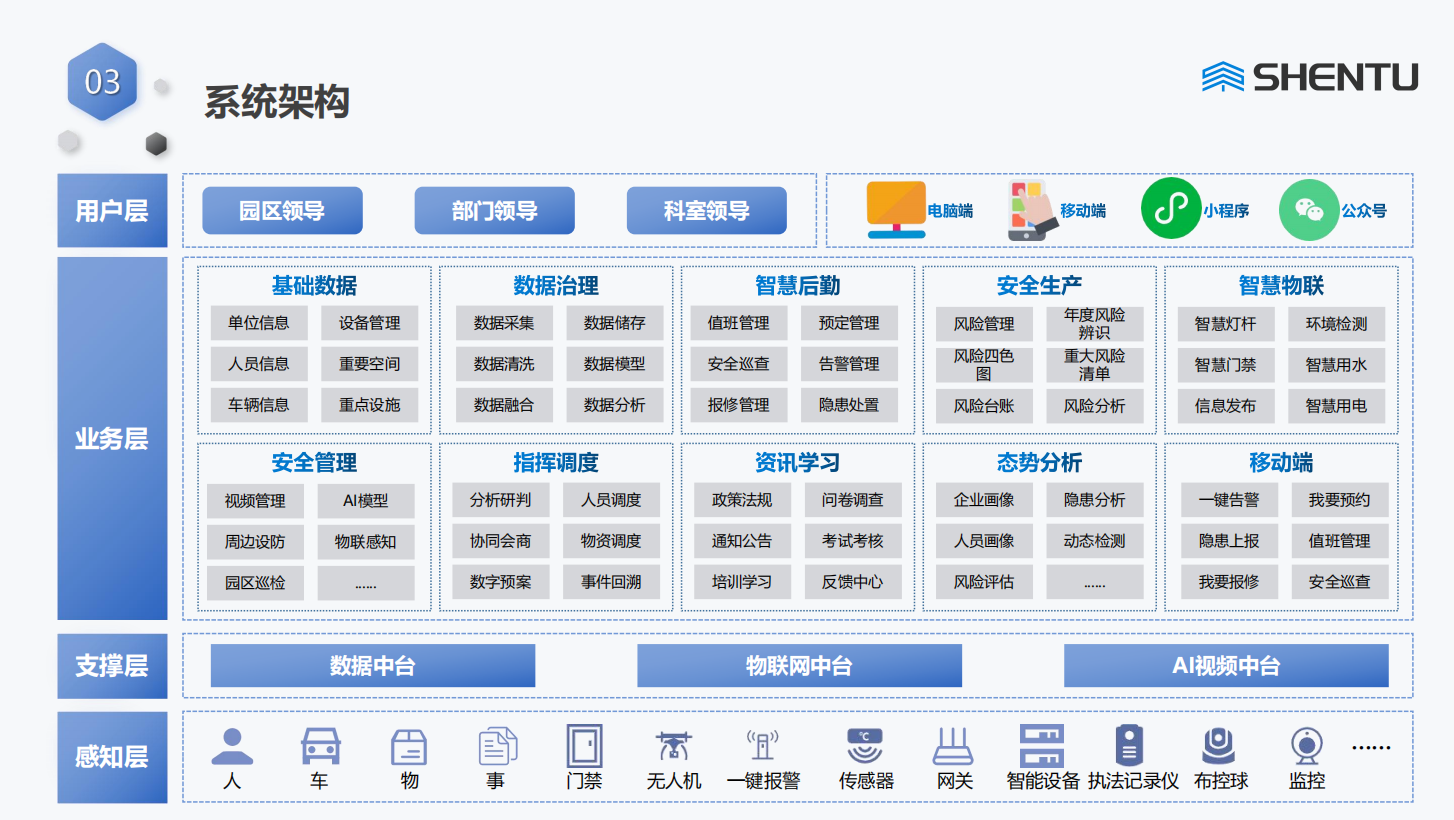
Task: Click the 园区领导 button
Action: [x=282, y=211]
